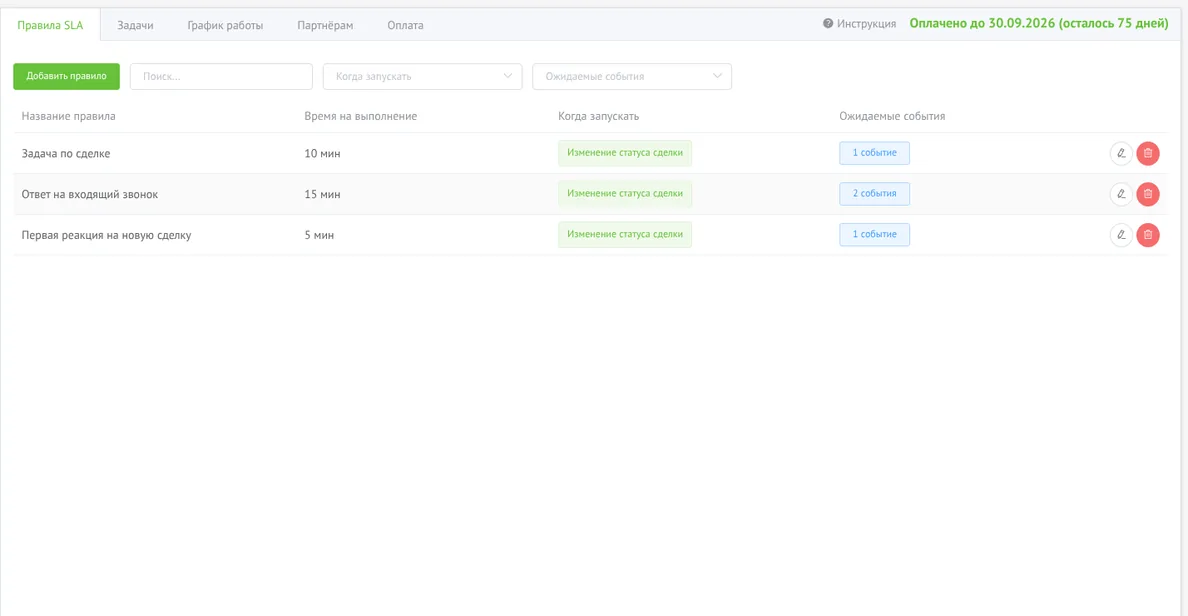Image resolution: width=1188 pixels, height=616 pixels.
Task: Click the "10 мин" execution time cell
Action: click(322, 154)
